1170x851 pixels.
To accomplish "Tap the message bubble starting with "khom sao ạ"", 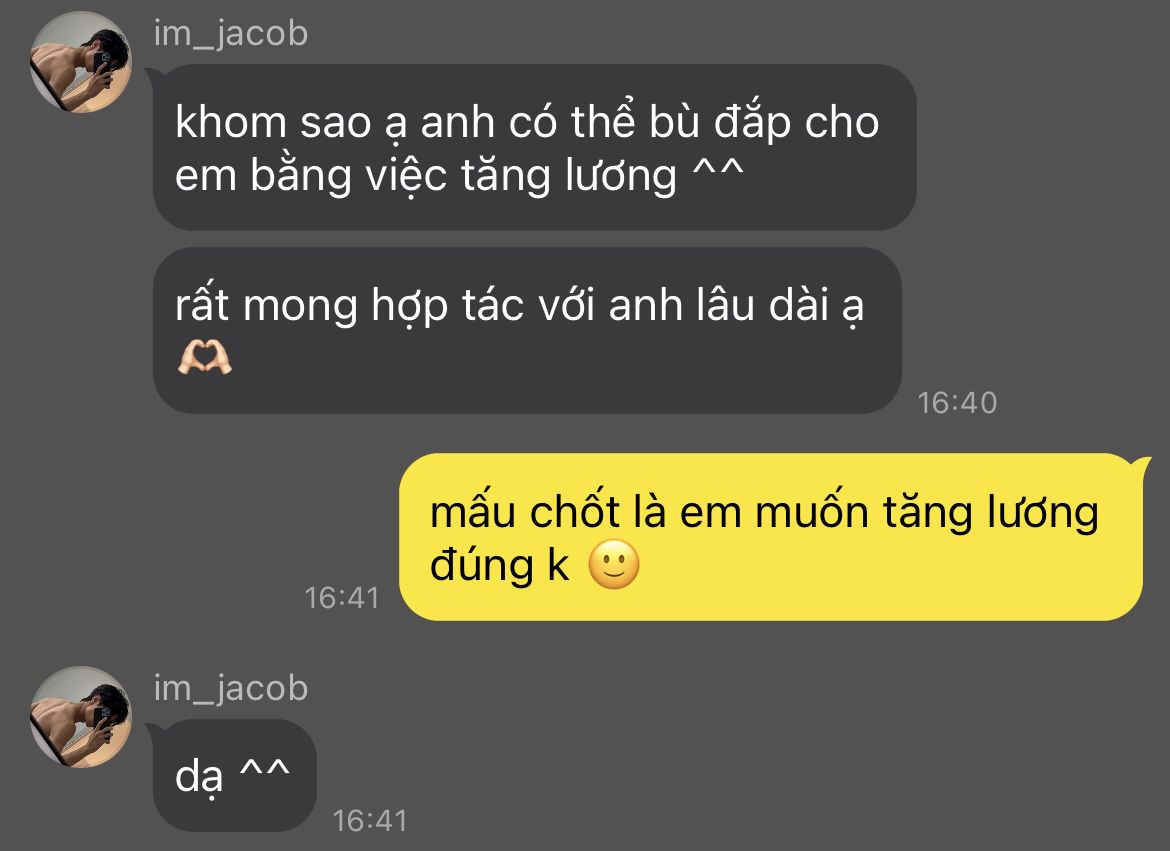I will 534,147.
